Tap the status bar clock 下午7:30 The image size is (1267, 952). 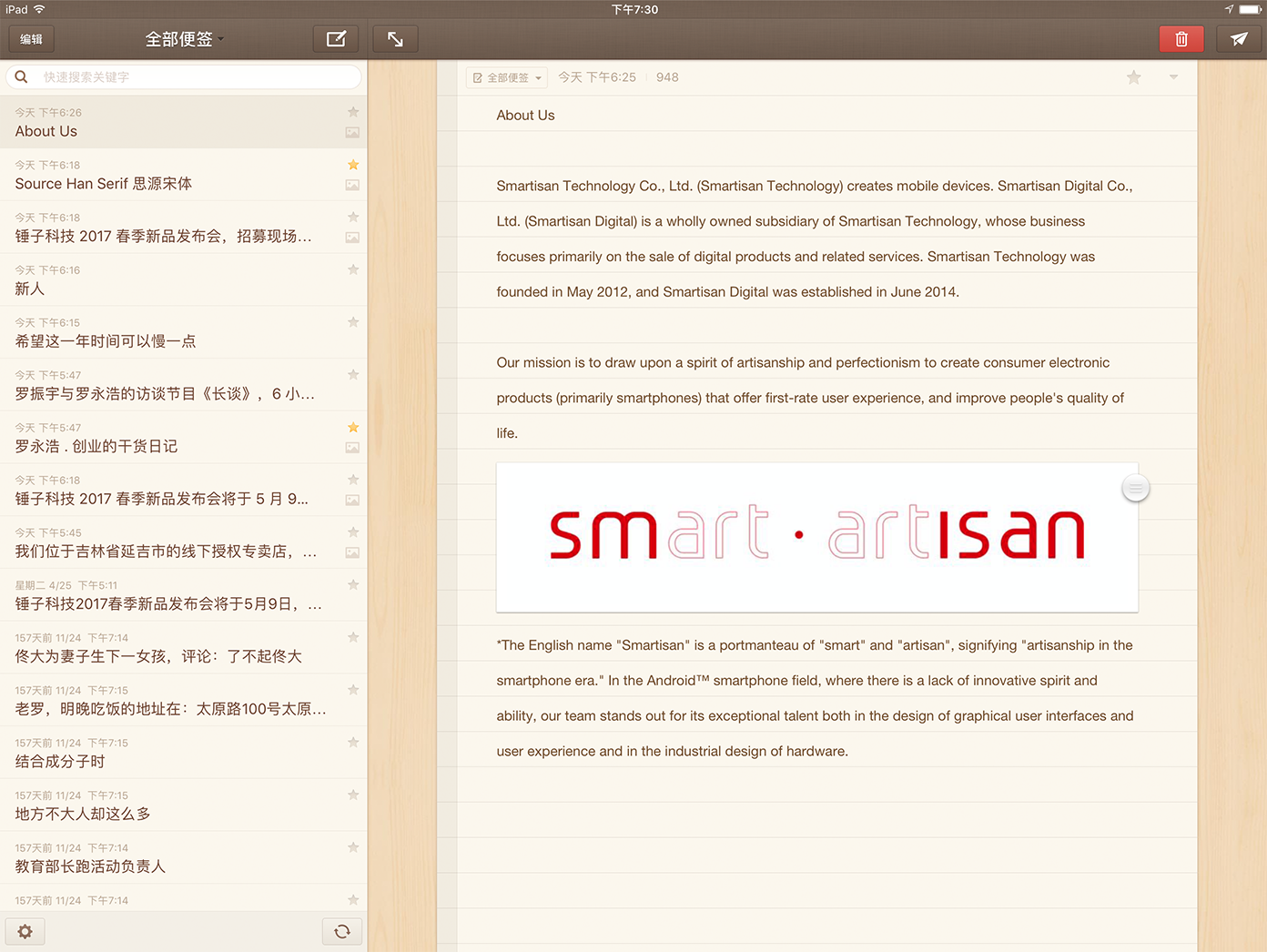pos(634,9)
